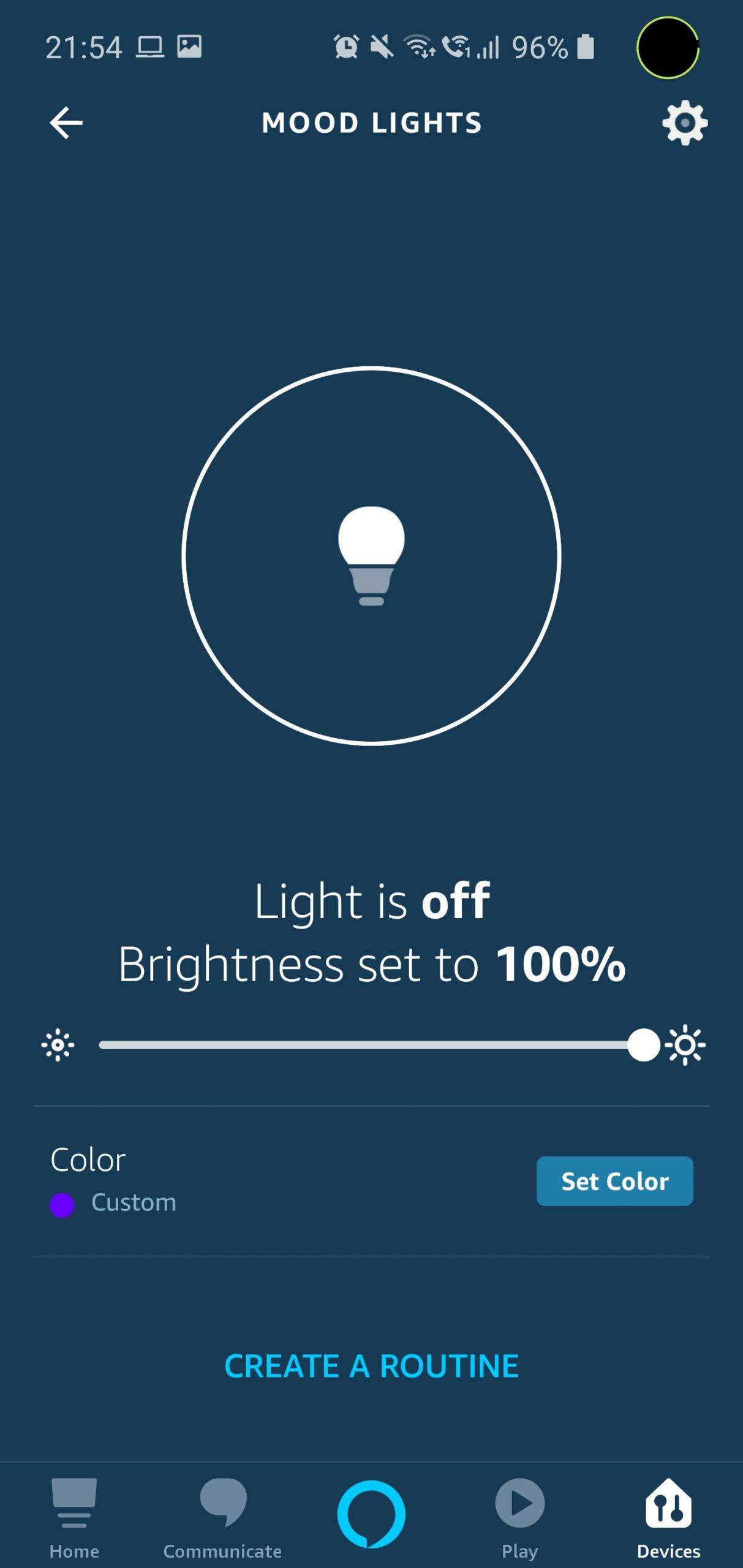Viewport: 743px width, 1568px height.
Task: Open the Communicate tab
Action: 222,1516
